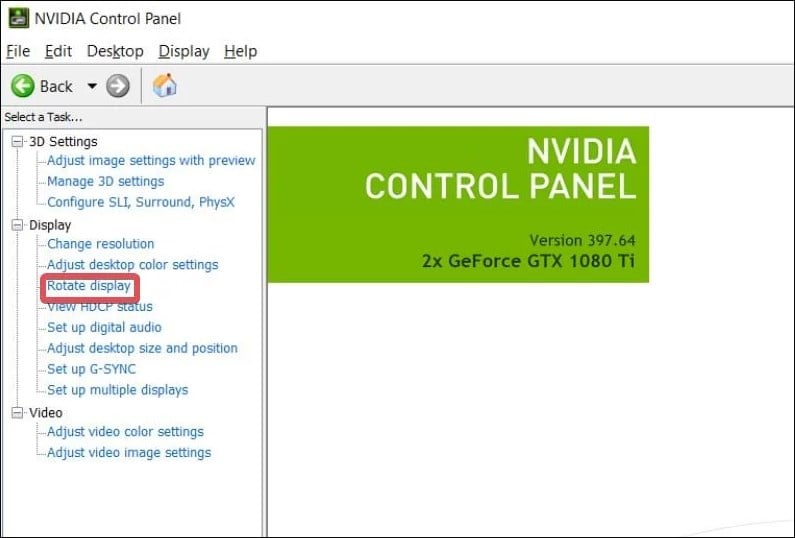795x538 pixels.
Task: Open the Desktop menu
Action: 115,51
